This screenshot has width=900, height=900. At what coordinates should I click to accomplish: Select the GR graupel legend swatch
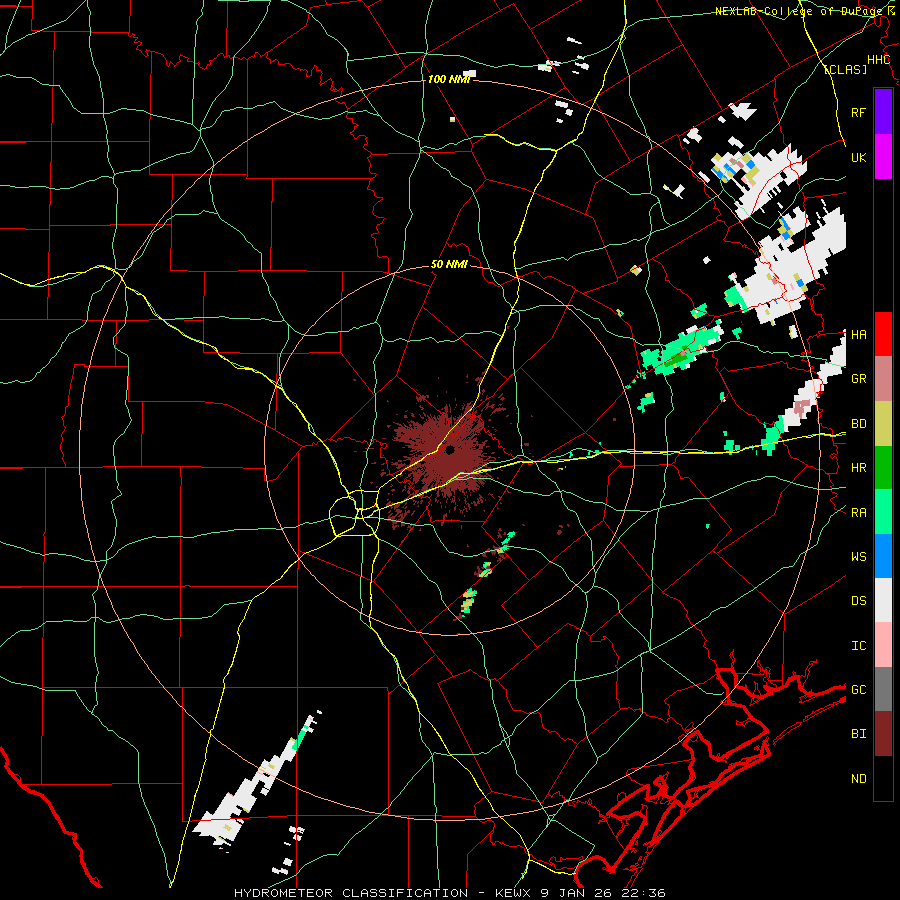883,379
